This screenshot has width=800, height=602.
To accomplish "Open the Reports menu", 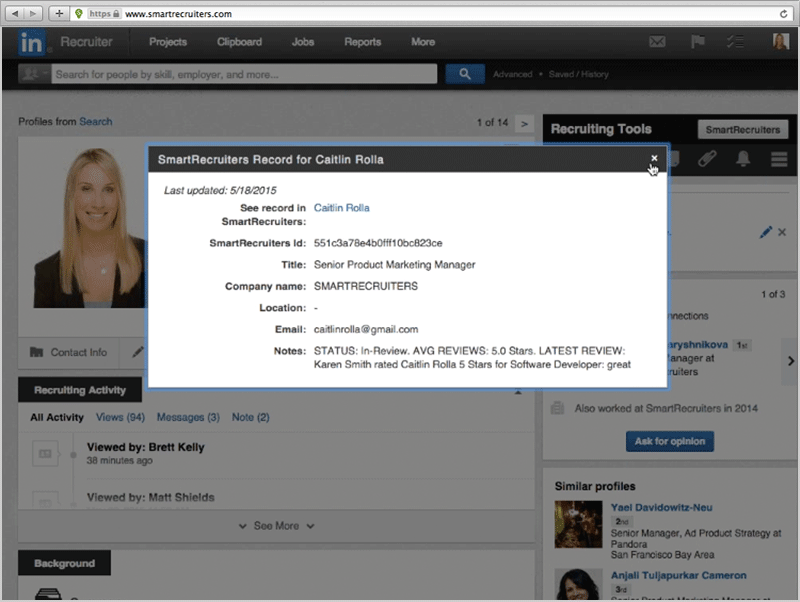I will tap(362, 42).
